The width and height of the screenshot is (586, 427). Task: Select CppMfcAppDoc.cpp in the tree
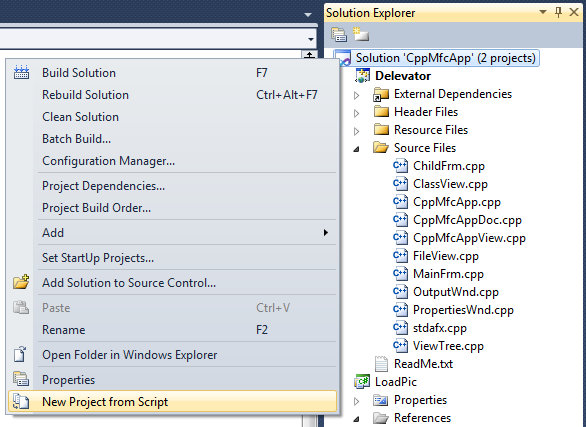pos(467,220)
